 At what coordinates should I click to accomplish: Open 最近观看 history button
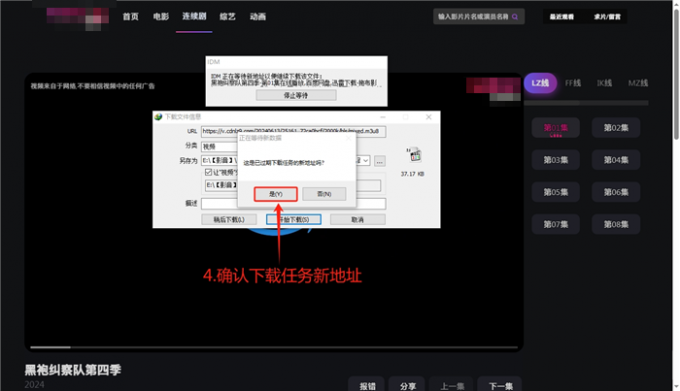tap(562, 17)
